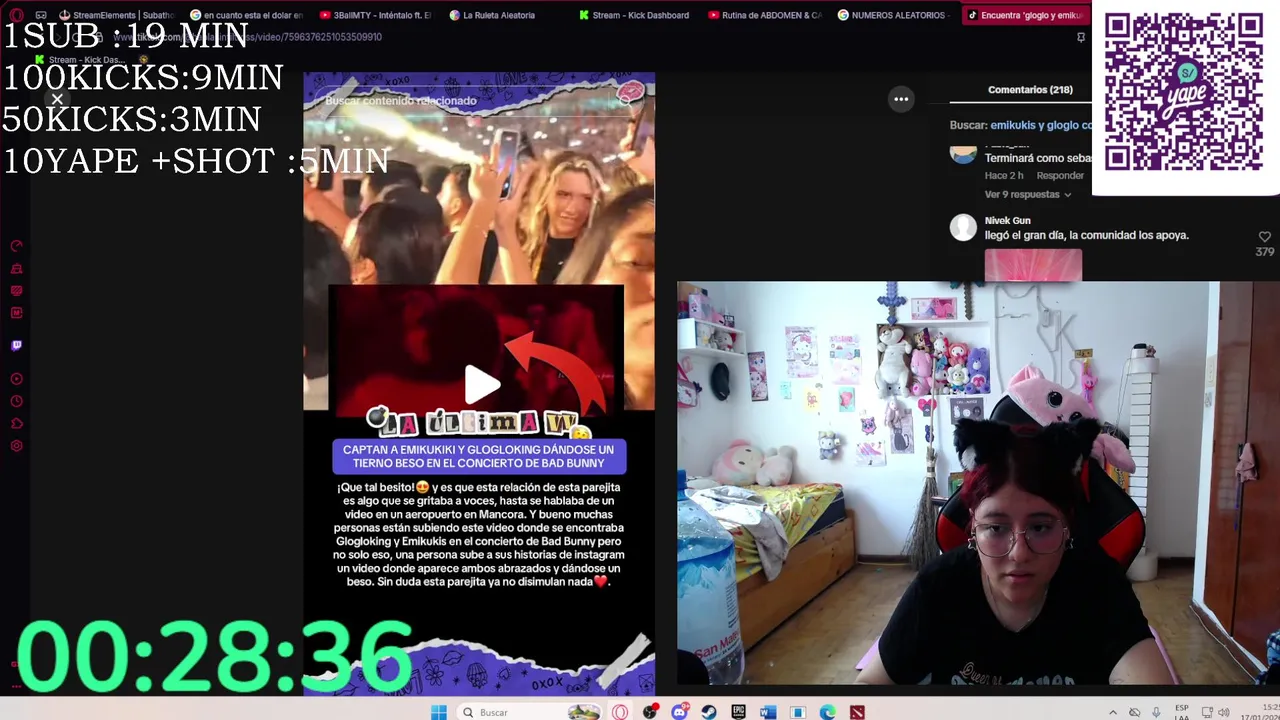Open Opera GX from the taskbar
Viewport: 1280px width, 720px height.
[620, 712]
